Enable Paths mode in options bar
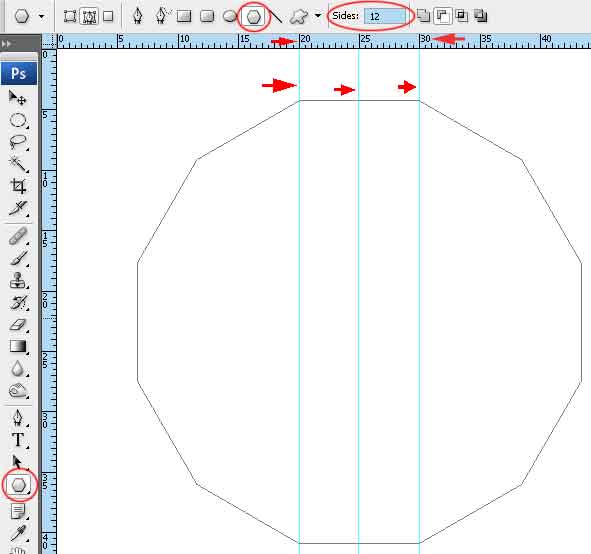The image size is (591, 554). pyautogui.click(x=89, y=16)
